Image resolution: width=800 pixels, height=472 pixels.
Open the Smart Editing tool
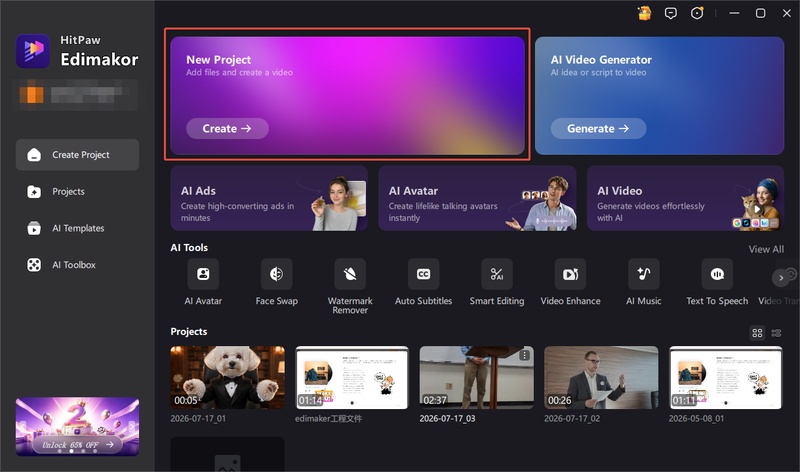497,274
